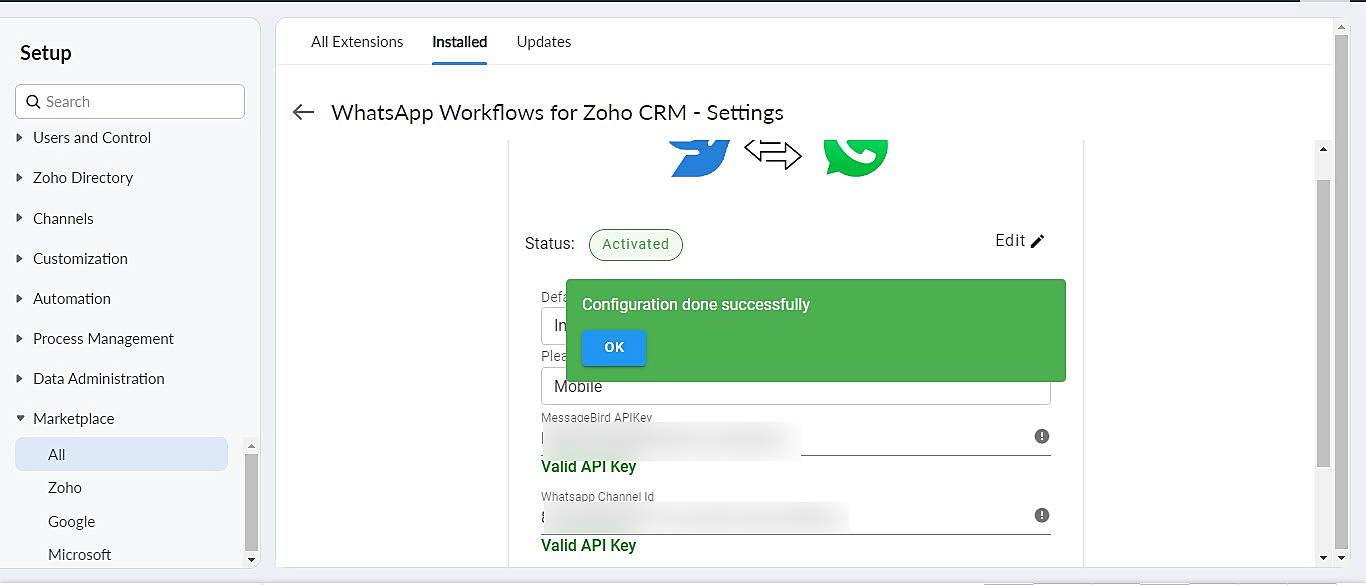Click the MessageBird API key info icon
This screenshot has height=585, width=1366.
(1041, 436)
